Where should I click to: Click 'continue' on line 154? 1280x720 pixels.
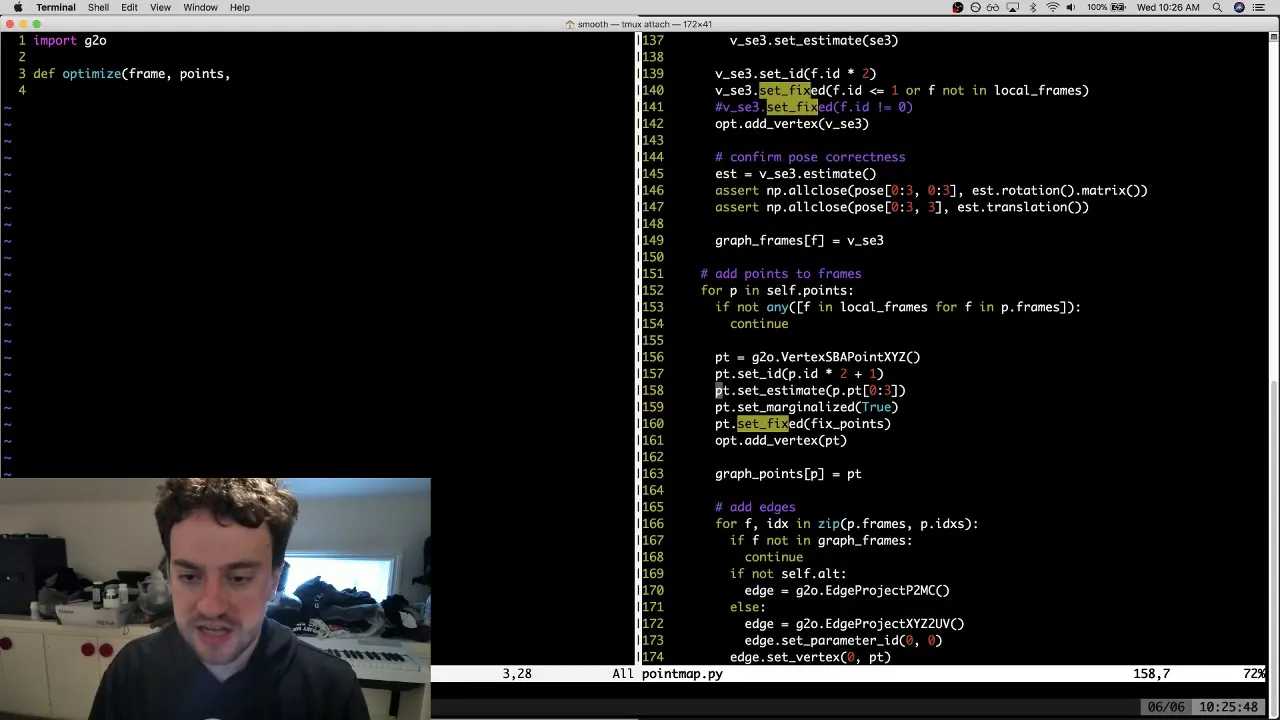pyautogui.click(x=759, y=324)
